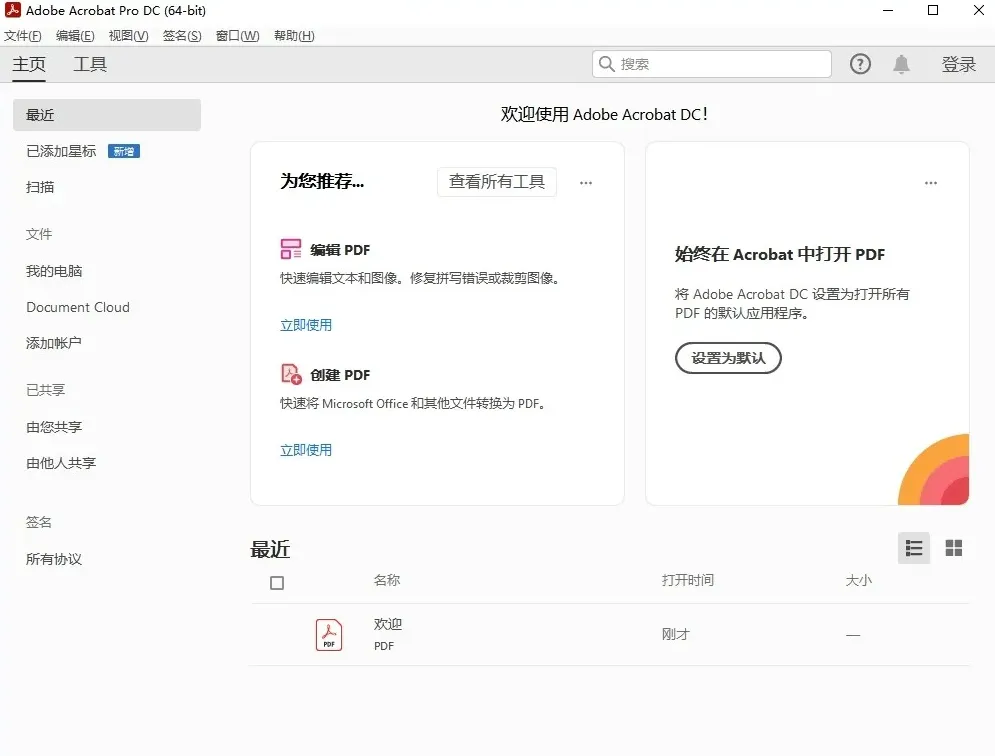Click the help question mark icon
Viewport: 995px width, 756px height.
pos(860,64)
